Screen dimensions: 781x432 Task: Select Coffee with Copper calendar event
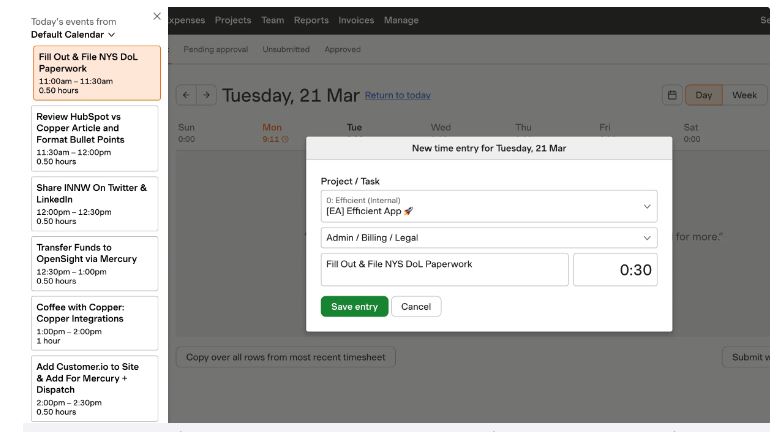click(95, 322)
